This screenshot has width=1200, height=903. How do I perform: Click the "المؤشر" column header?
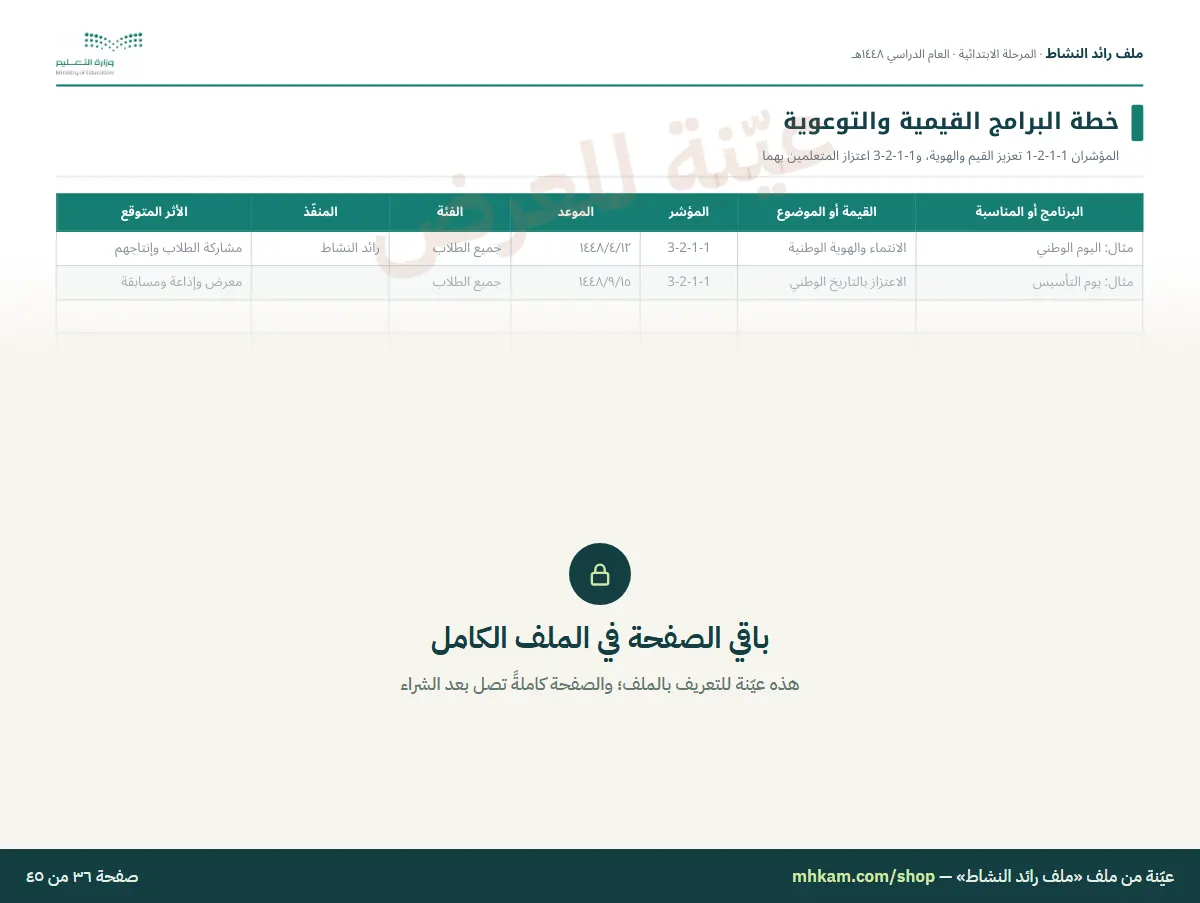tap(688, 212)
